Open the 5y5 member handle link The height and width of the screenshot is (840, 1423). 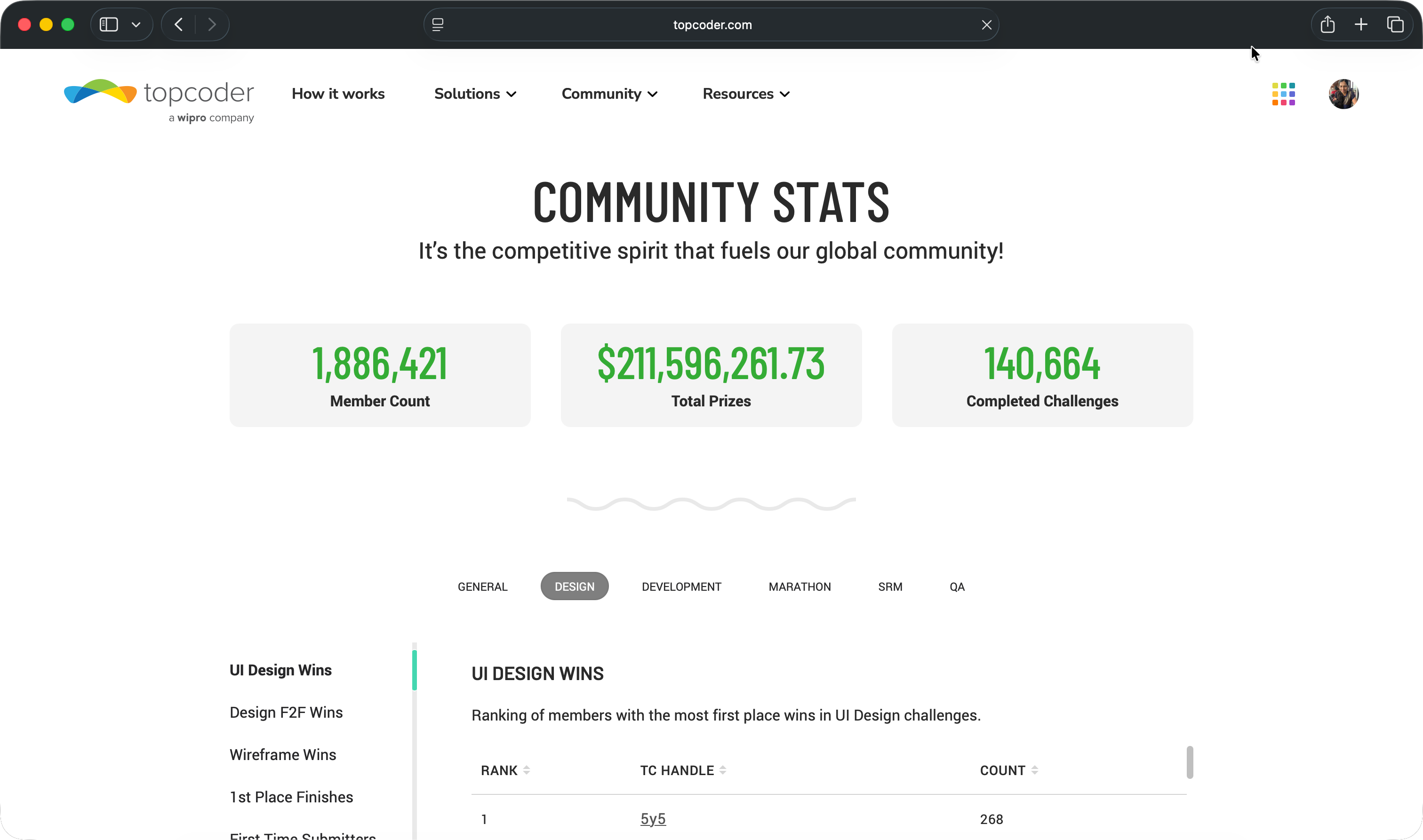click(x=653, y=819)
